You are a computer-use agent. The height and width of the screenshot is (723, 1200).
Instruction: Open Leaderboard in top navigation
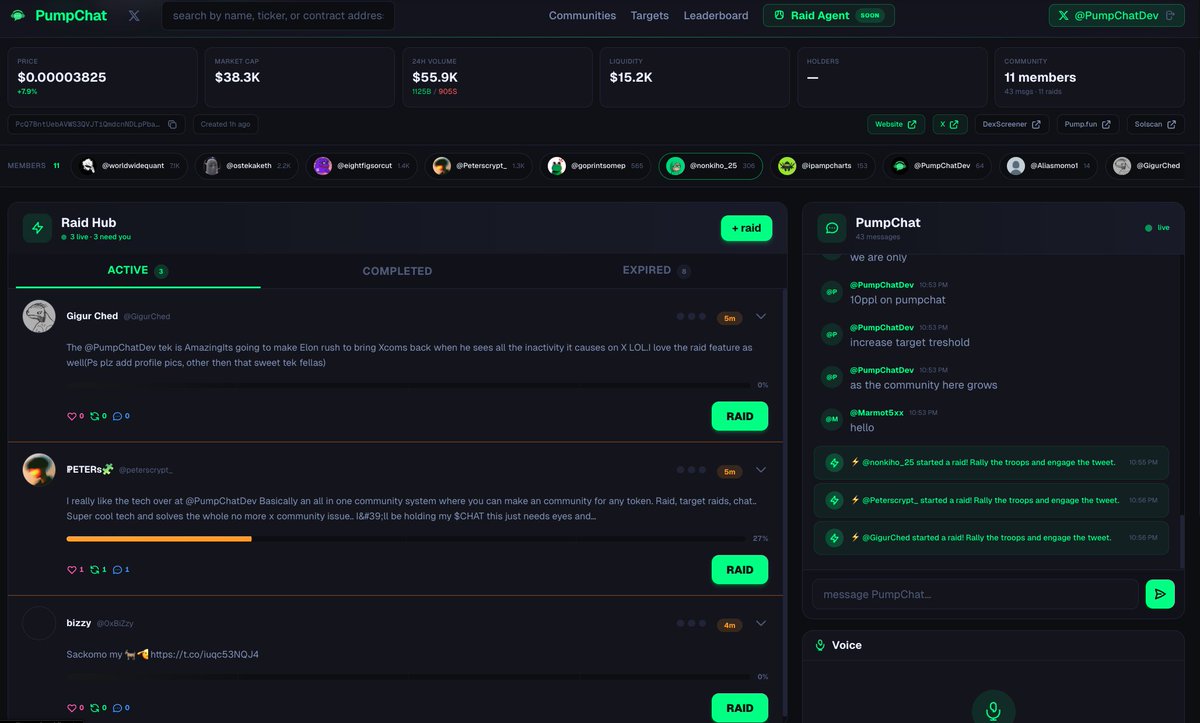click(716, 16)
